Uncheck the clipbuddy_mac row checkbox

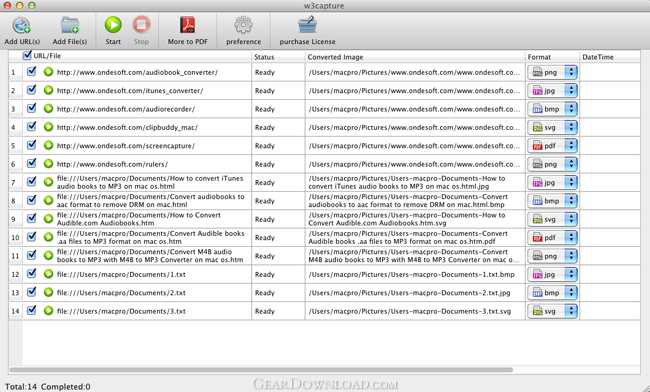32,126
